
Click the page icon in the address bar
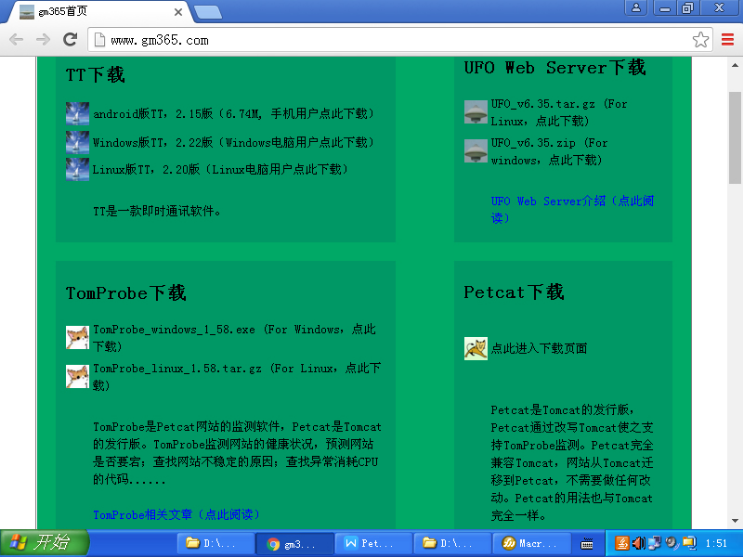pos(100,40)
